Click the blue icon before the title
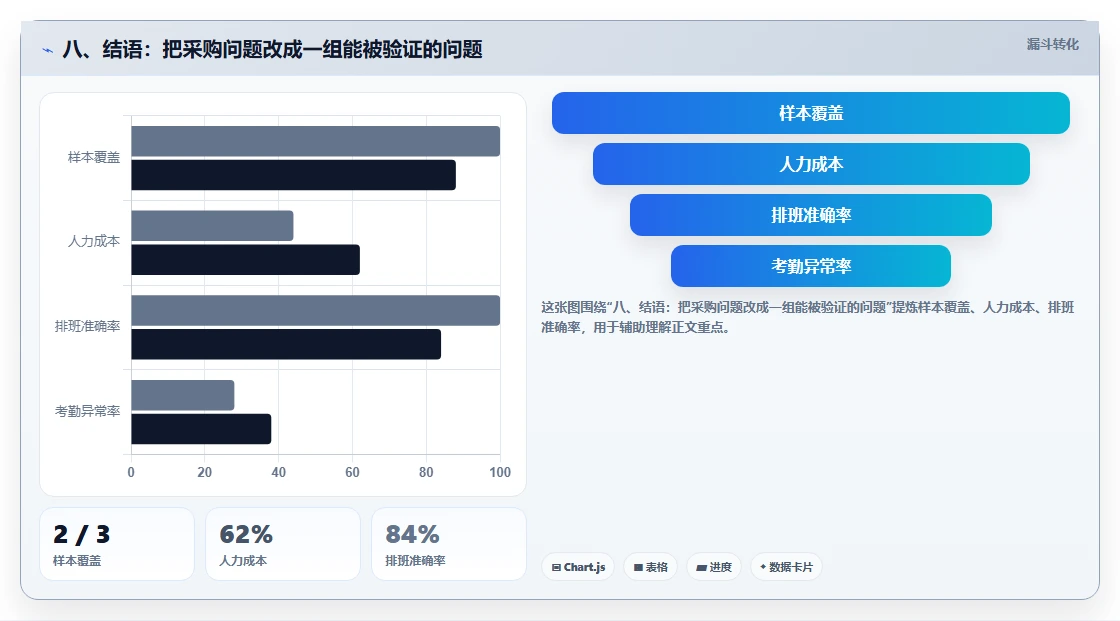Screen dimensions: 1120x621 [x=47, y=50]
